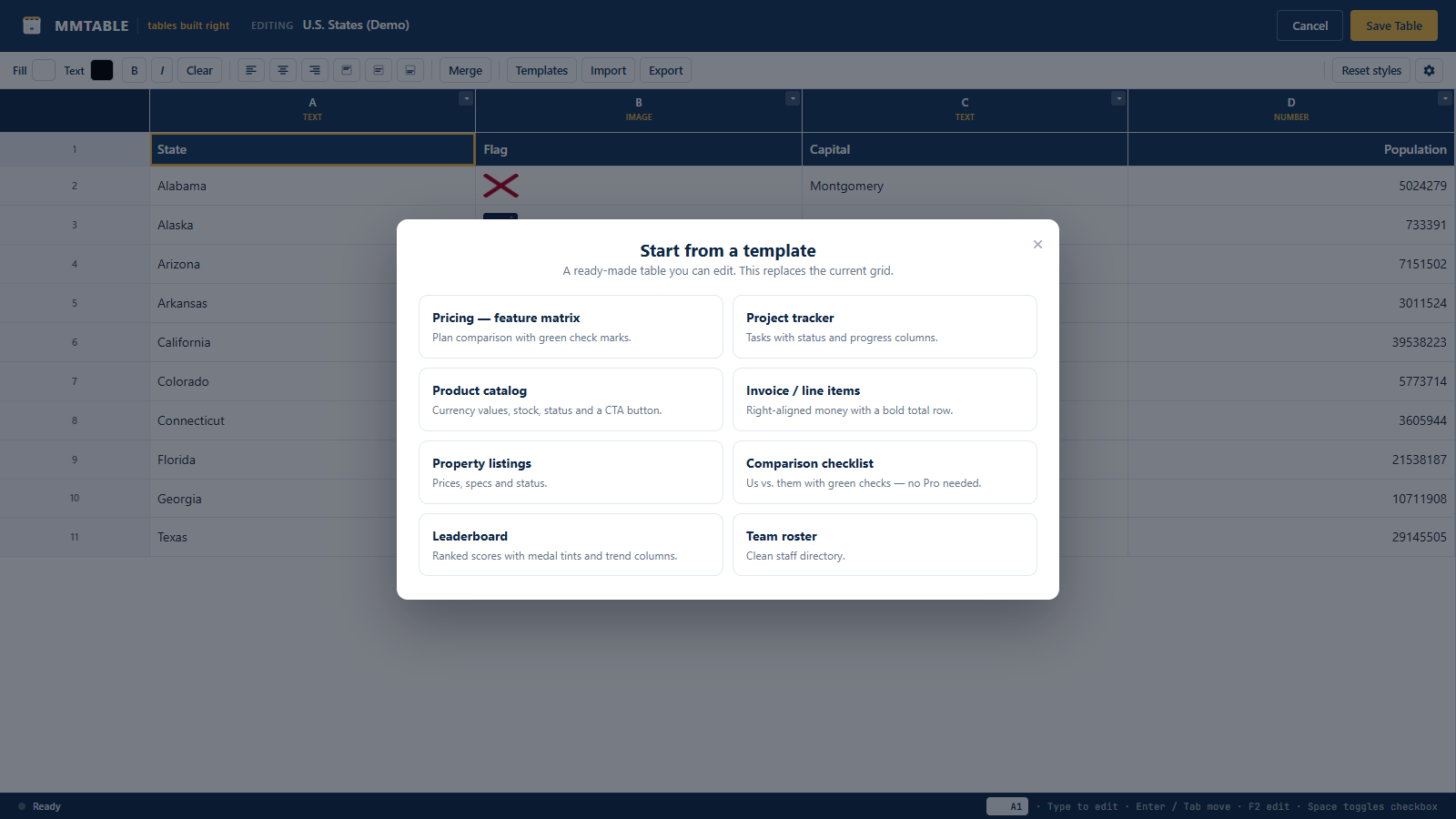
Task: Pick the Product catalog template
Action: (571, 399)
